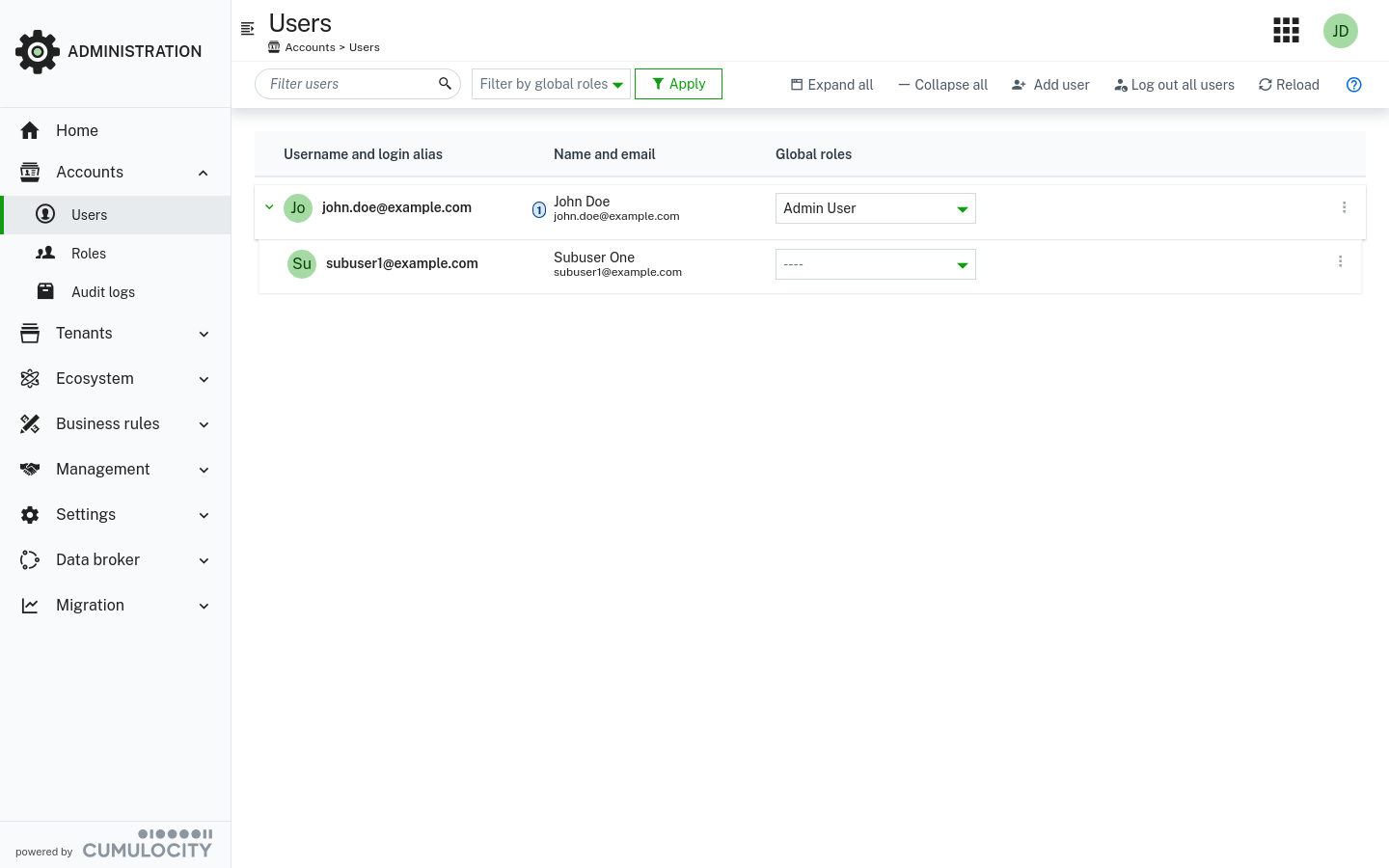Open the application switcher grid icon
The width and height of the screenshot is (1389, 868).
1286,31
